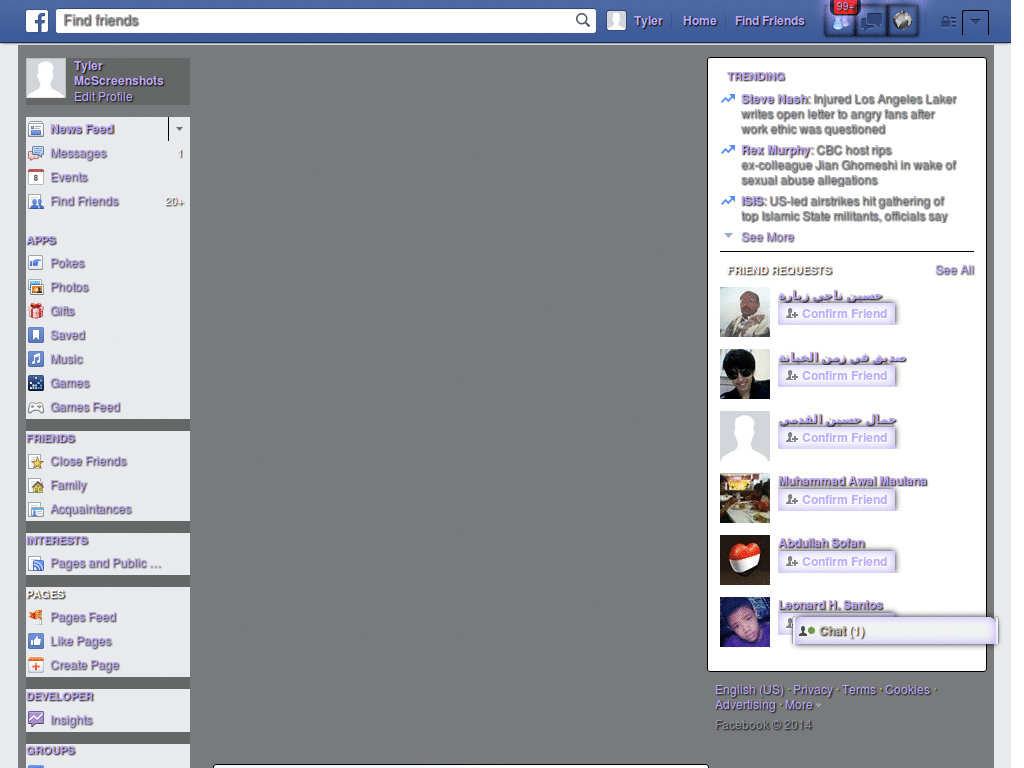The height and width of the screenshot is (768, 1024).
Task: Open Abdullah Sofan's profile name
Action: pos(822,543)
